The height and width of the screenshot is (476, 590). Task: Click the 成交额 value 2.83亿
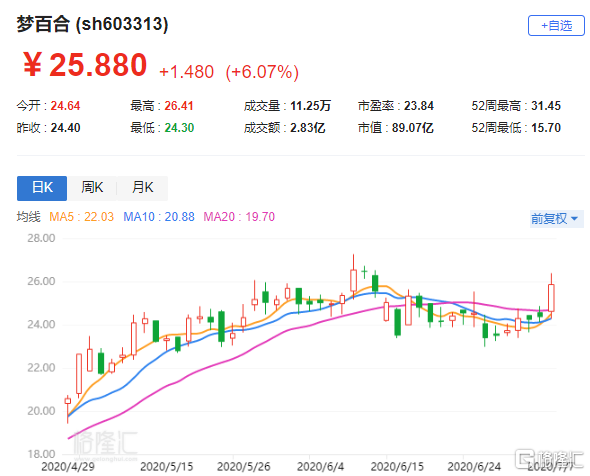[x=307, y=128]
